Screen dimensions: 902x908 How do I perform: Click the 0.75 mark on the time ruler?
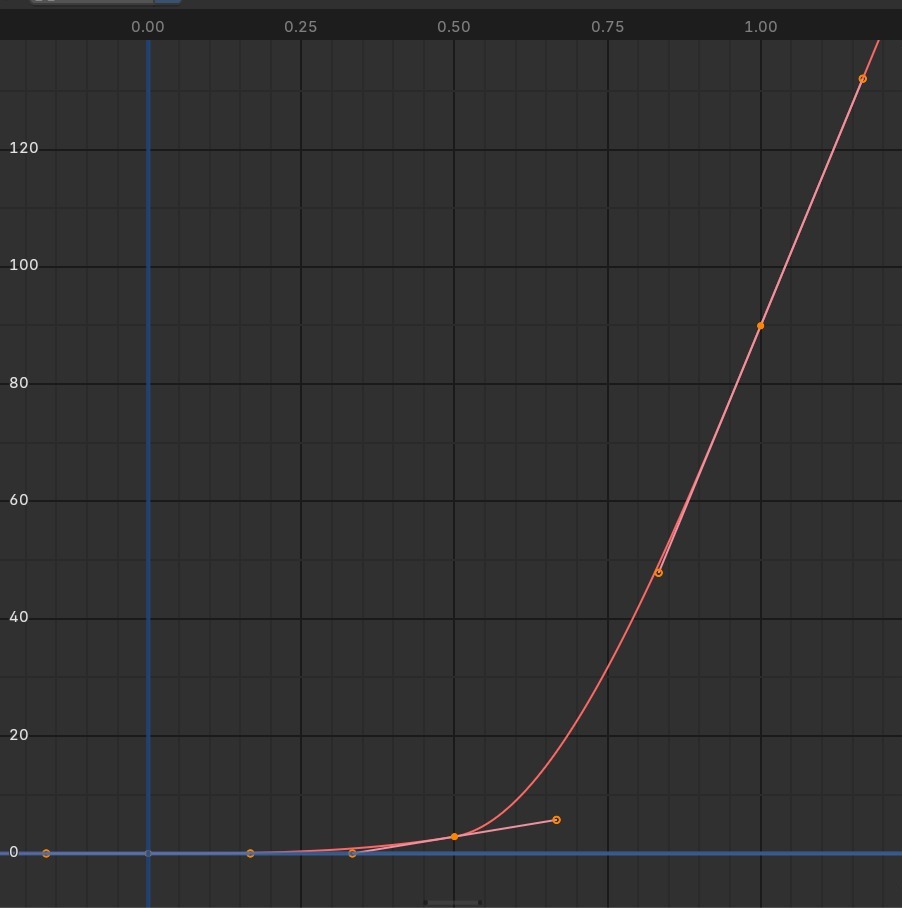tap(607, 27)
